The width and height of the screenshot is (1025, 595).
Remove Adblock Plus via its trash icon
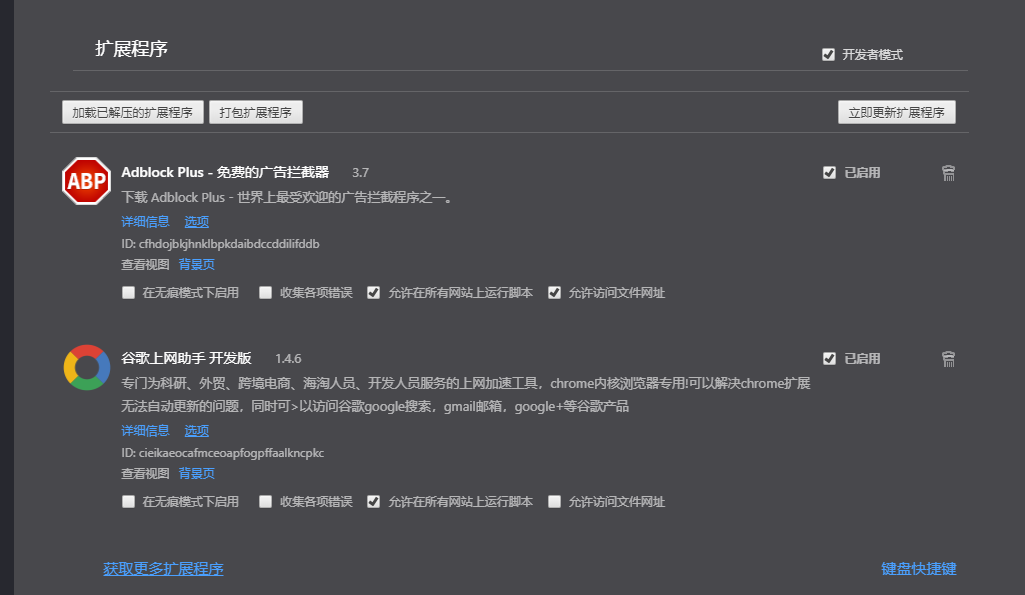(948, 173)
